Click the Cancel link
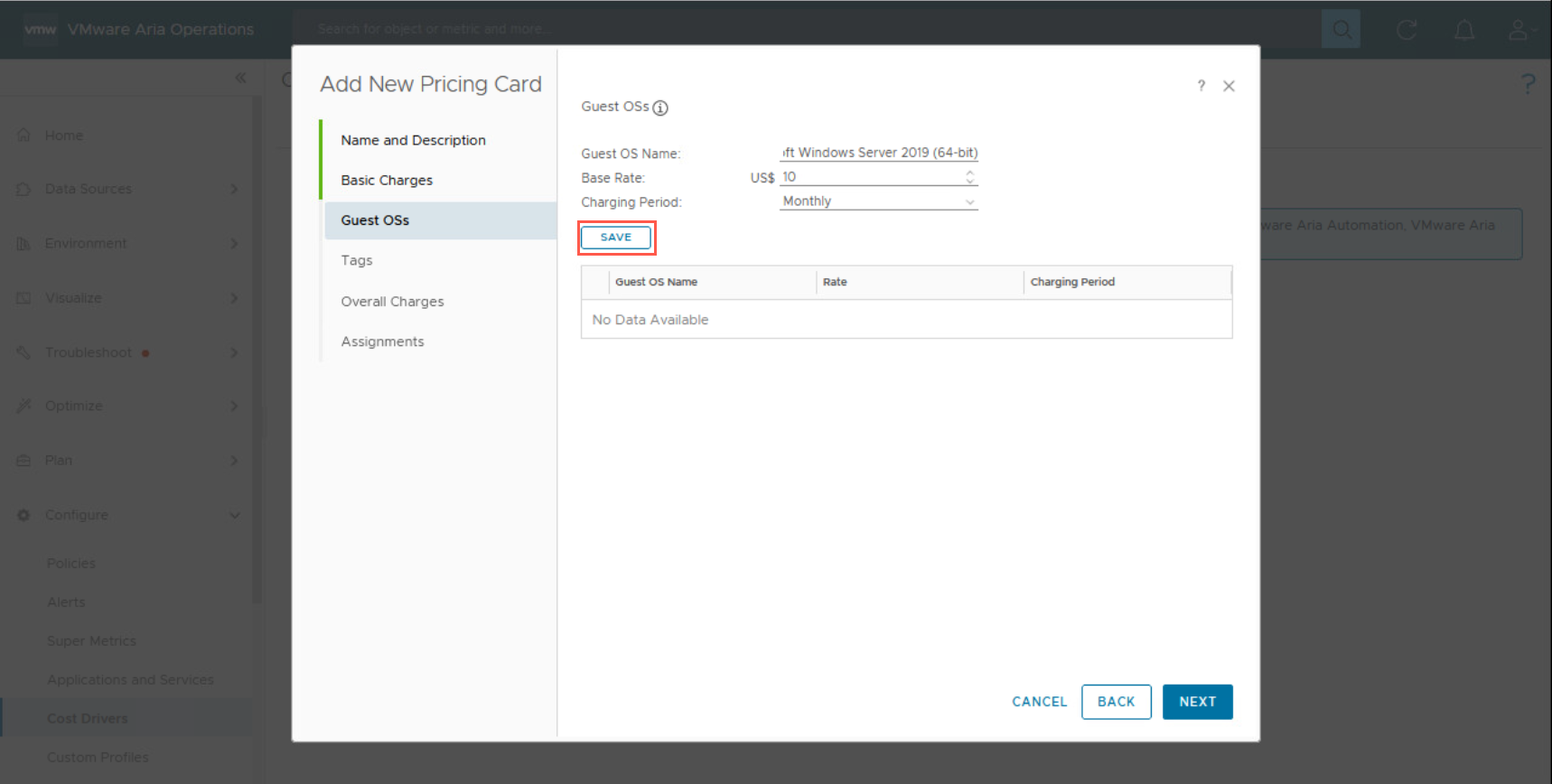The height and width of the screenshot is (784, 1552). 1039,702
